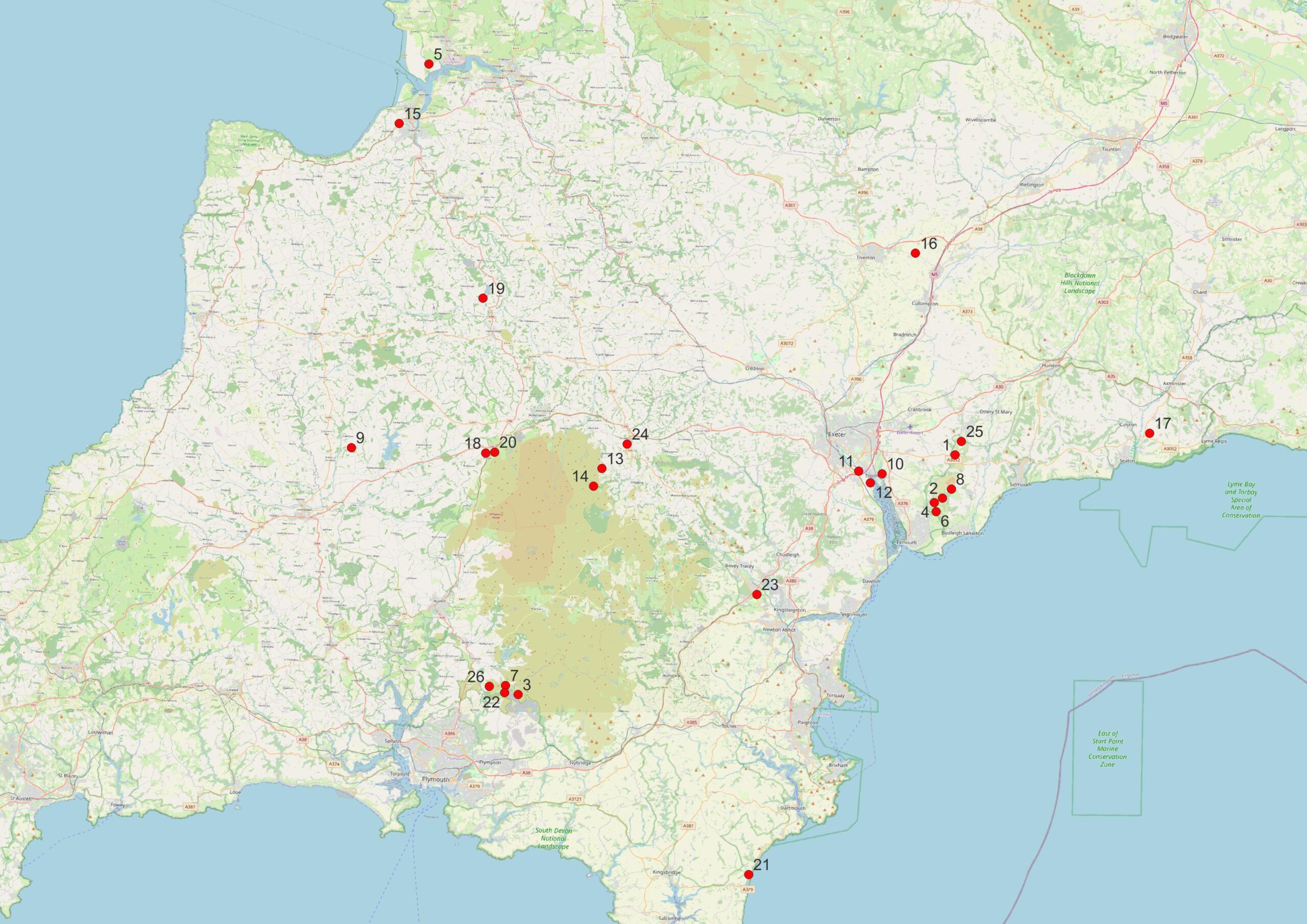
Task: Click the Blackdown Hills National Landscape label
Action: (1080, 283)
